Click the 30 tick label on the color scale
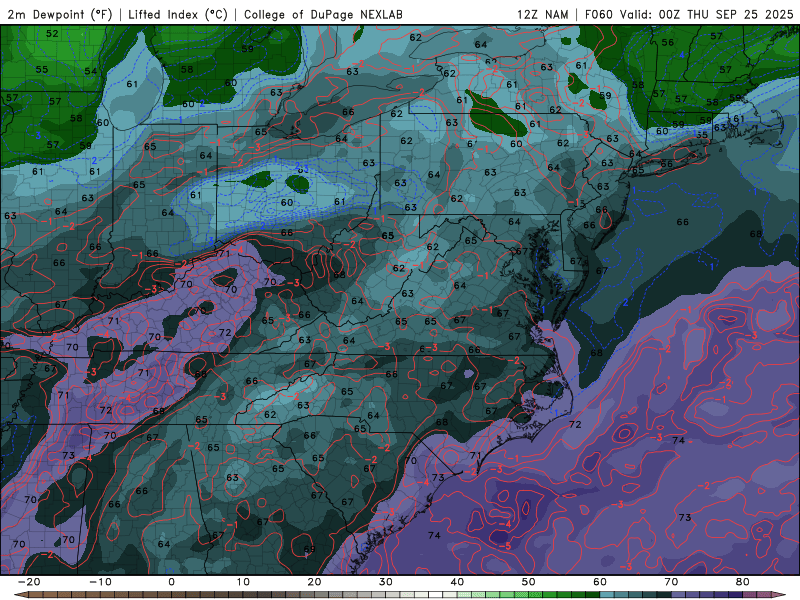 (386, 582)
